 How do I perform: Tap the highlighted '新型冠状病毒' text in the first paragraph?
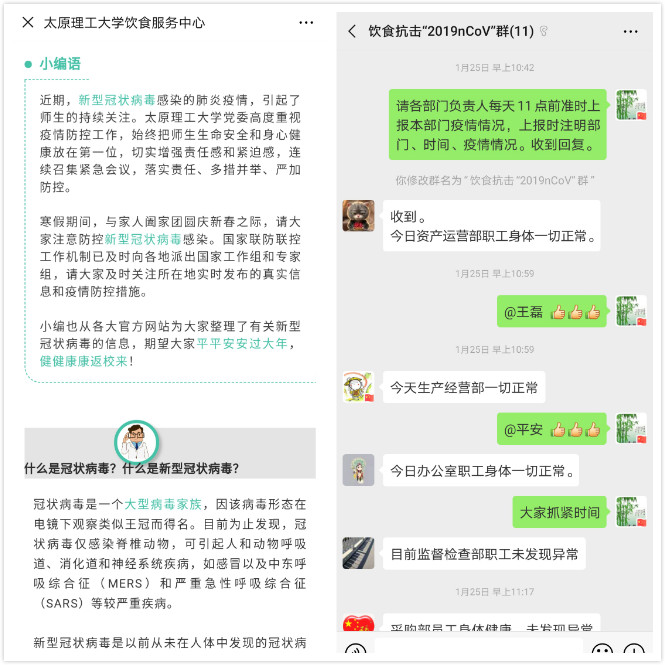(x=117, y=100)
